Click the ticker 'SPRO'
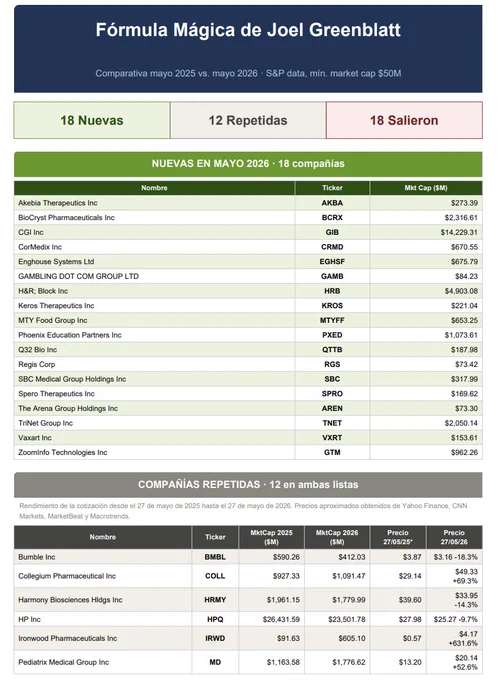 click(x=332, y=394)
